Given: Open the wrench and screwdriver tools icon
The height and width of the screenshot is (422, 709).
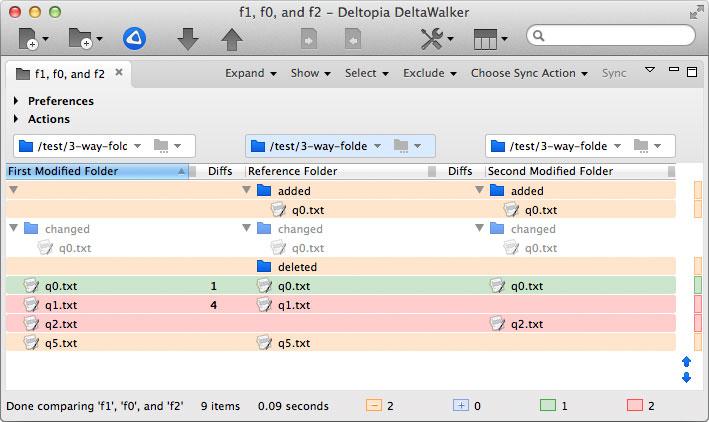Looking at the screenshot, I should 432,39.
